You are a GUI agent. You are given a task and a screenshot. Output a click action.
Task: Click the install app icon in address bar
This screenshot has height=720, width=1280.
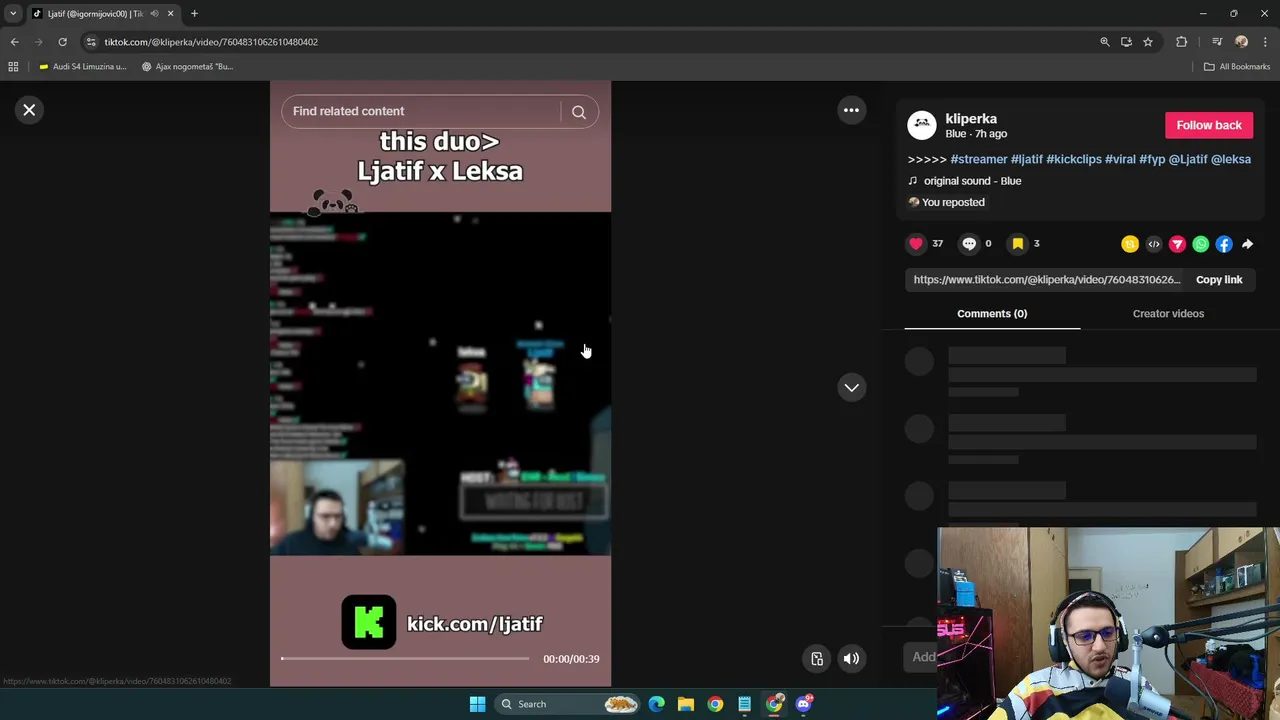1126,42
